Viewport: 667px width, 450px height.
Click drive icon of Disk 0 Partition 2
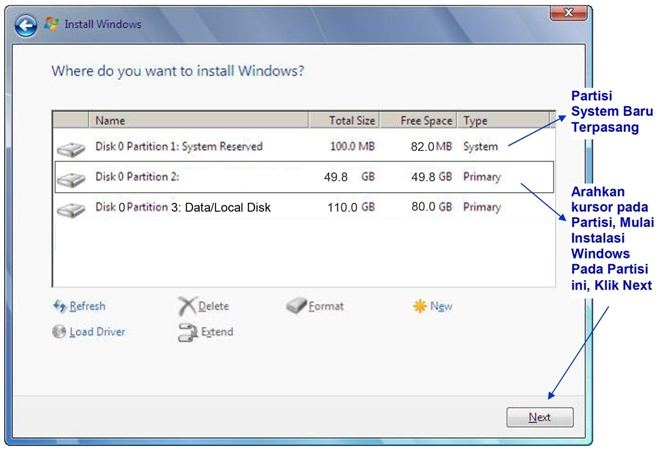71,179
